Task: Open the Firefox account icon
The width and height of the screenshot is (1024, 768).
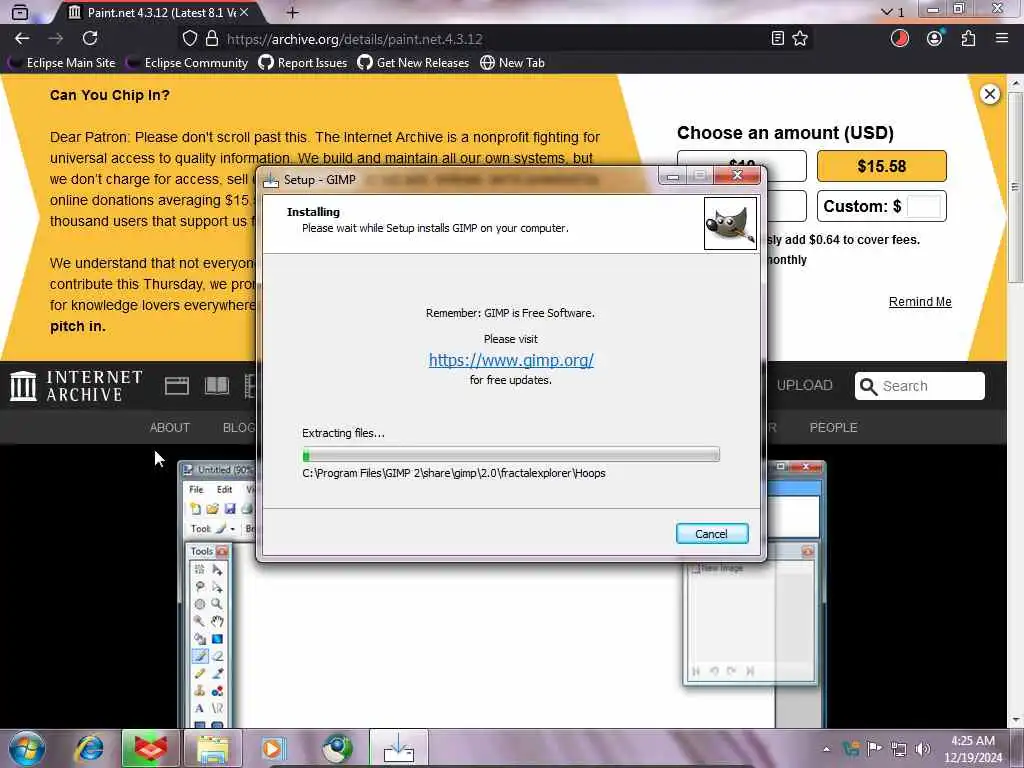Action: (935, 39)
